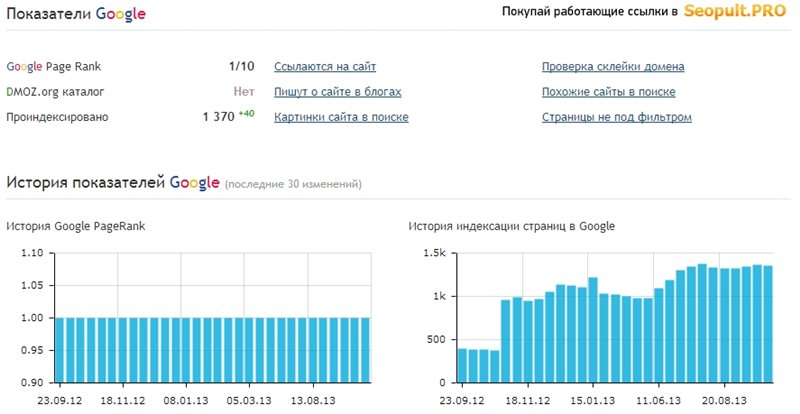Screen dimensions: 800x414
Task: Select the DMOZ catalog value 'Нет'
Action: point(244,91)
